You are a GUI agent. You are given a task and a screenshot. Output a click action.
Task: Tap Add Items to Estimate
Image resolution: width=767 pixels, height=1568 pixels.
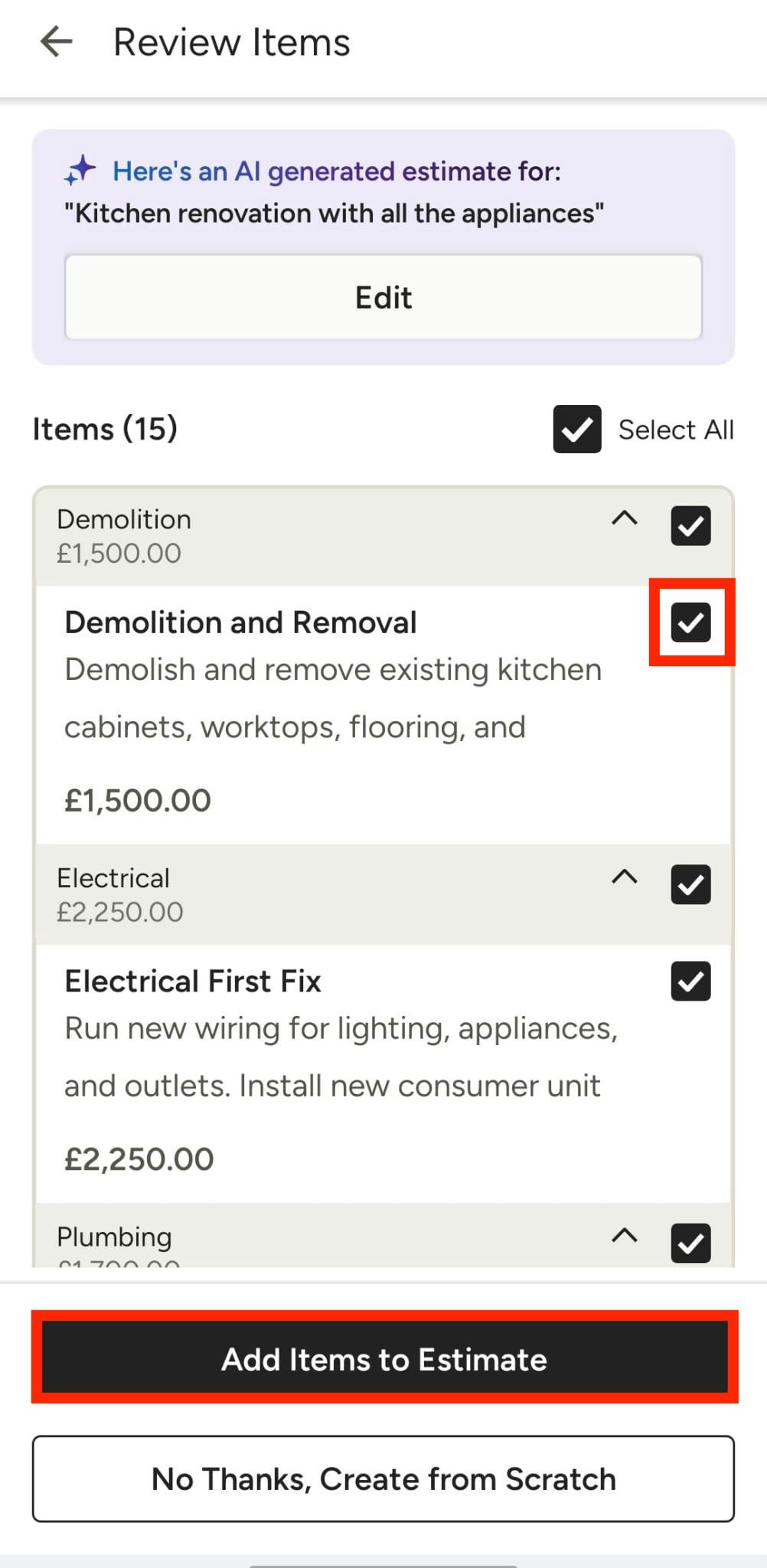(384, 1359)
